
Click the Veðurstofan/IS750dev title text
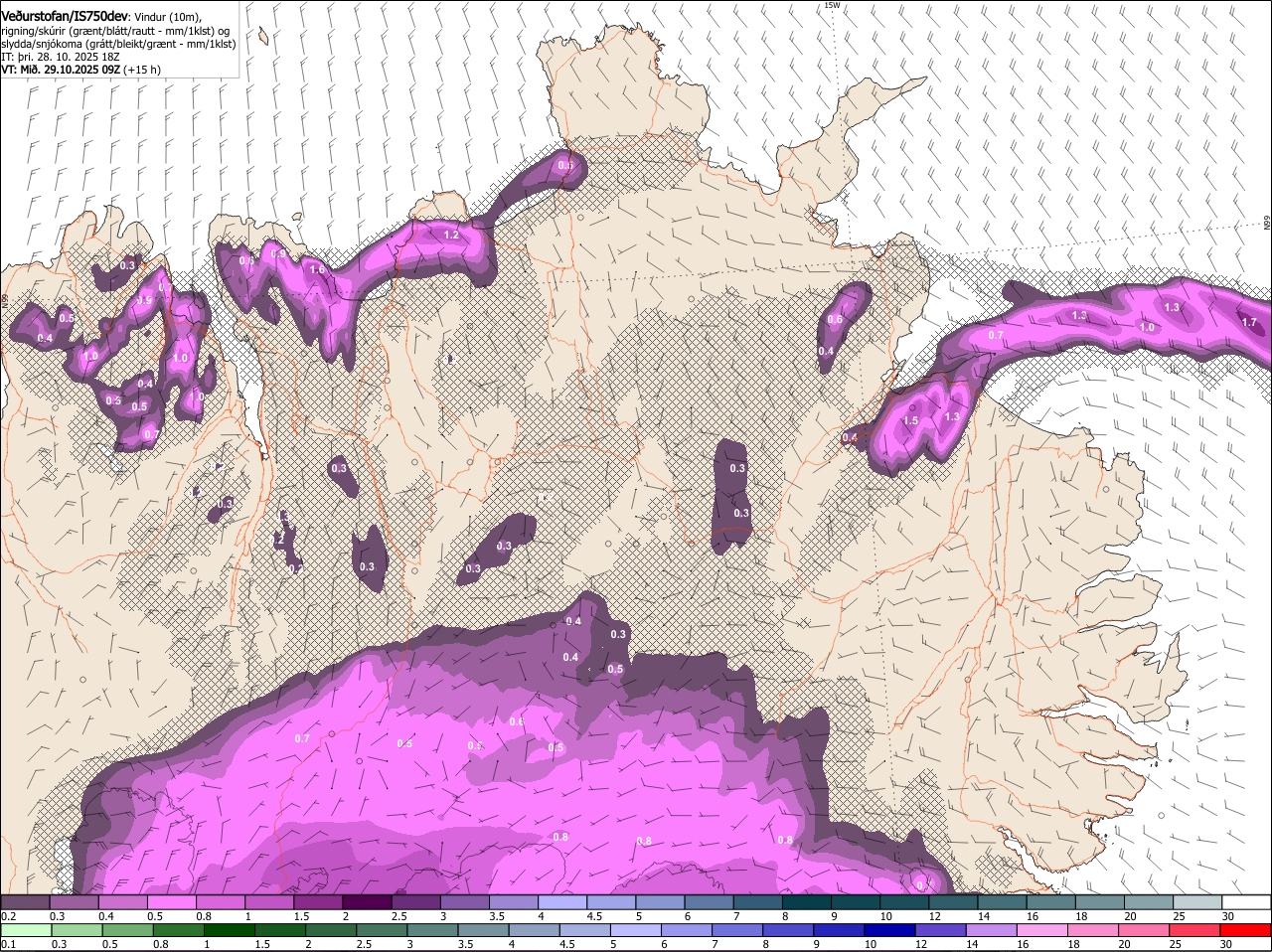(x=65, y=15)
